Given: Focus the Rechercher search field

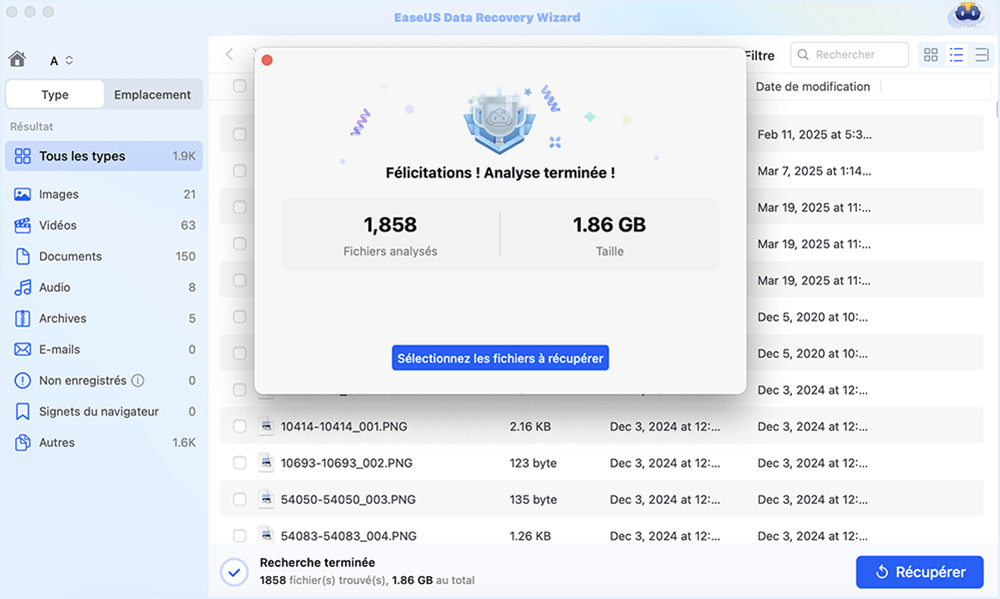Looking at the screenshot, I should (849, 55).
